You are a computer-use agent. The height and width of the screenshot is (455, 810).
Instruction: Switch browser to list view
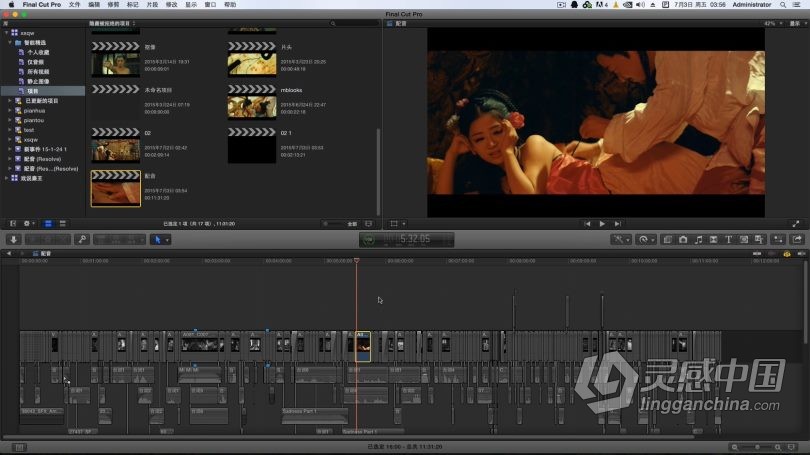click(x=63, y=224)
